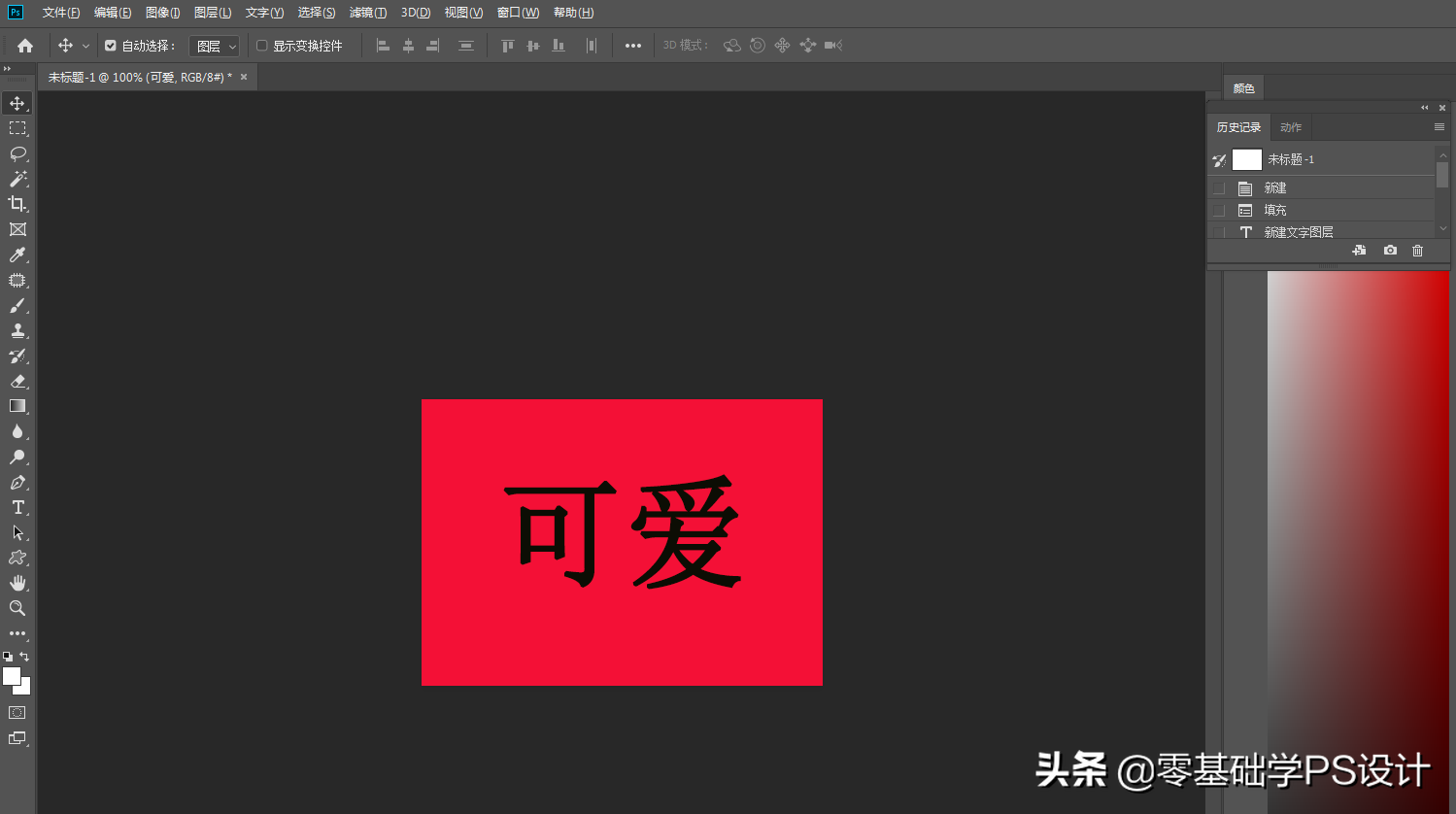Open the 颜色 panel tab
1456x814 pixels.
pyautogui.click(x=1243, y=88)
